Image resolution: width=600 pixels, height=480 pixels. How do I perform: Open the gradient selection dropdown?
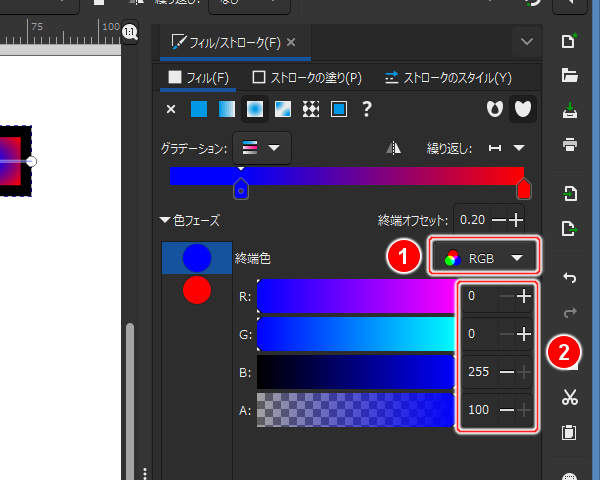261,148
